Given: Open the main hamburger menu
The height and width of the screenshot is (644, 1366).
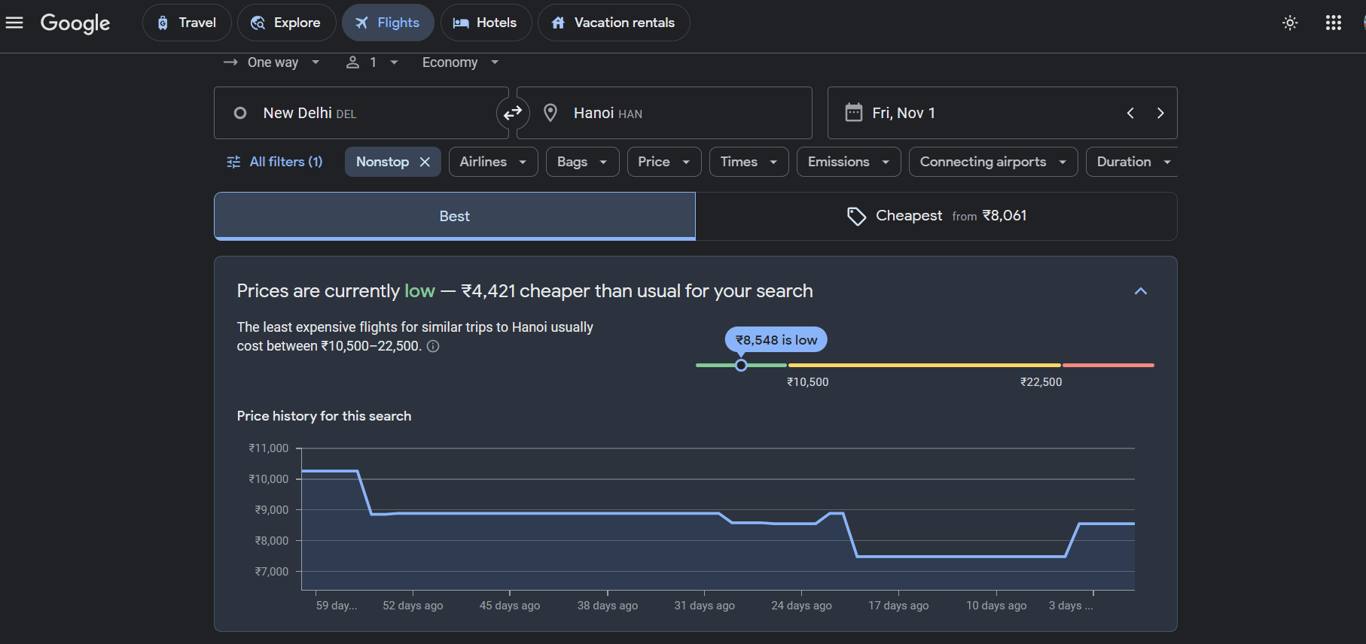Looking at the screenshot, I should point(14,22).
